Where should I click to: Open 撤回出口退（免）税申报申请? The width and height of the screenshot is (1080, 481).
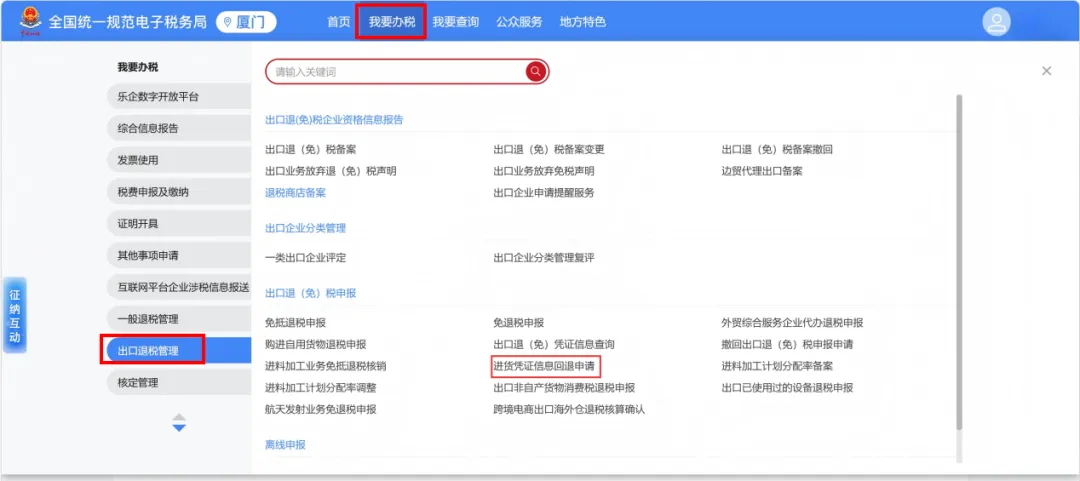point(787,344)
